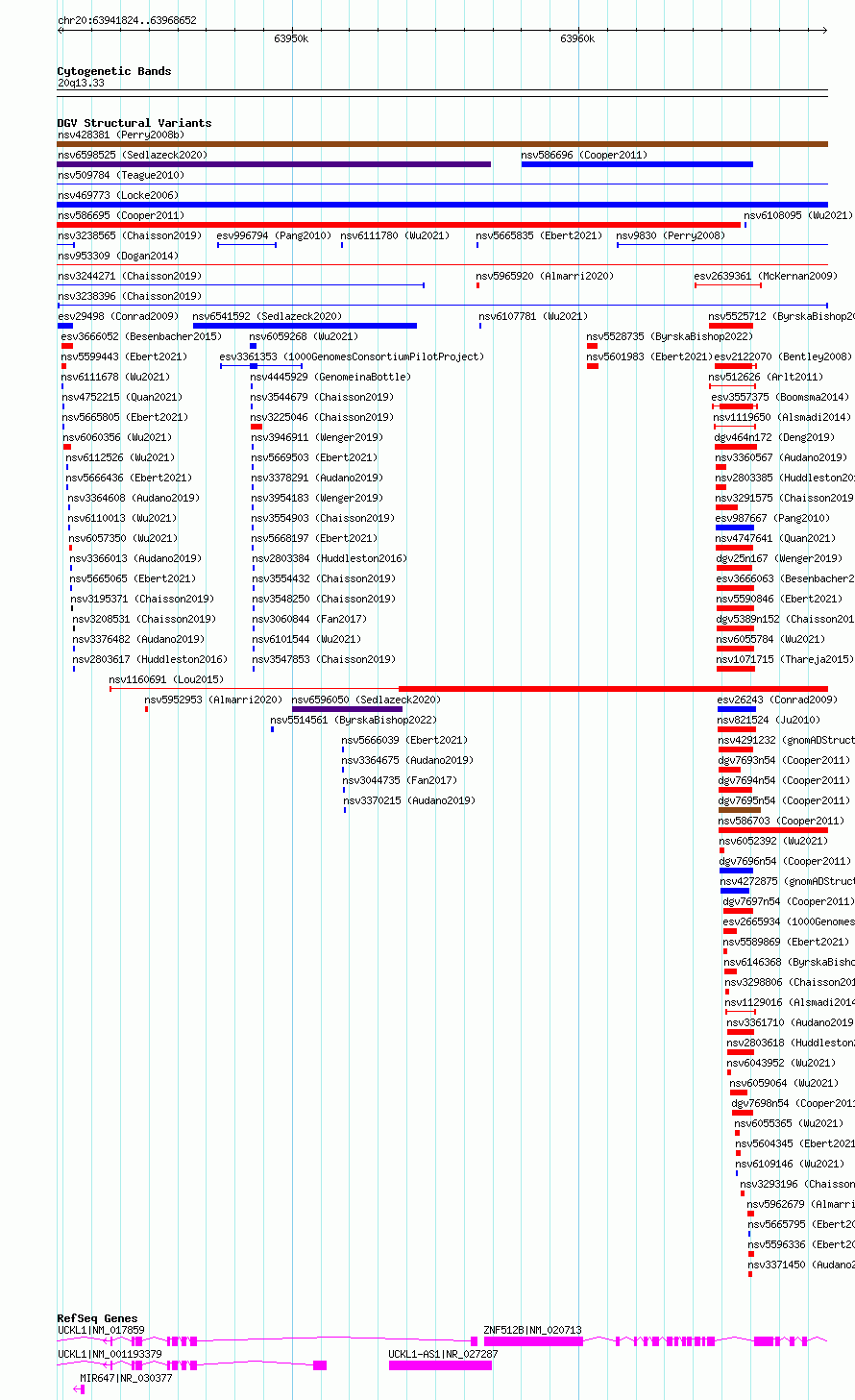855x1400 pixels.
Task: Select nsv3044735 (Fan2017) label
Action: pyautogui.click(x=400, y=780)
